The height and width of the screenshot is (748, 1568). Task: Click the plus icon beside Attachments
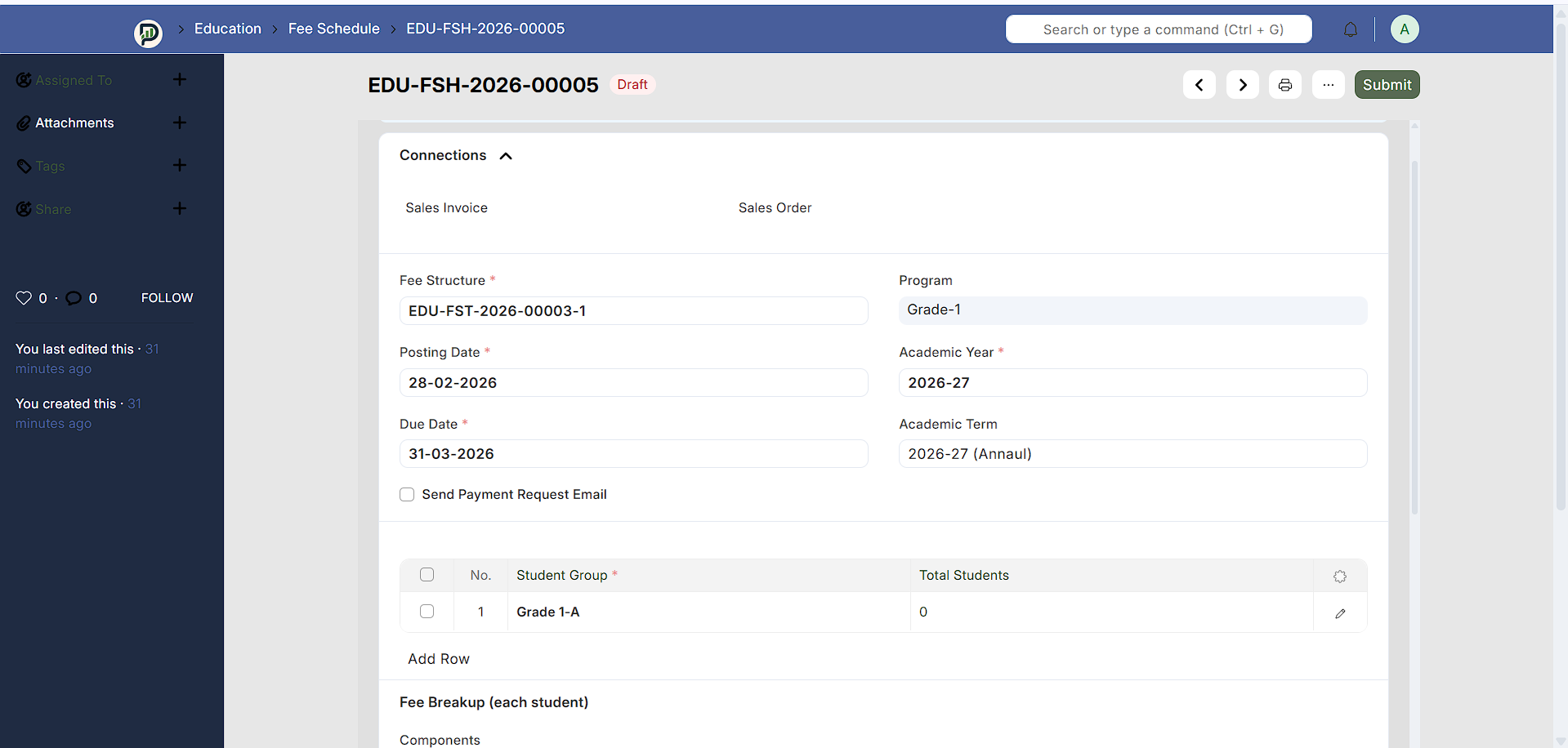(x=180, y=122)
